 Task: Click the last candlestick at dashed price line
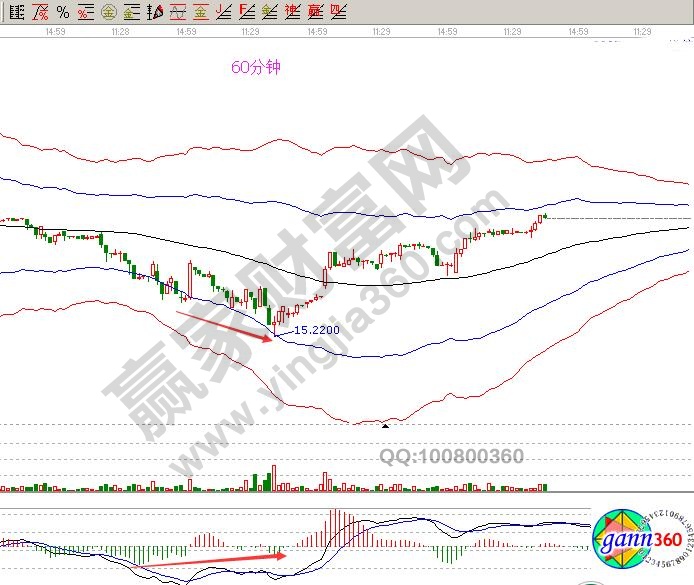tap(543, 216)
